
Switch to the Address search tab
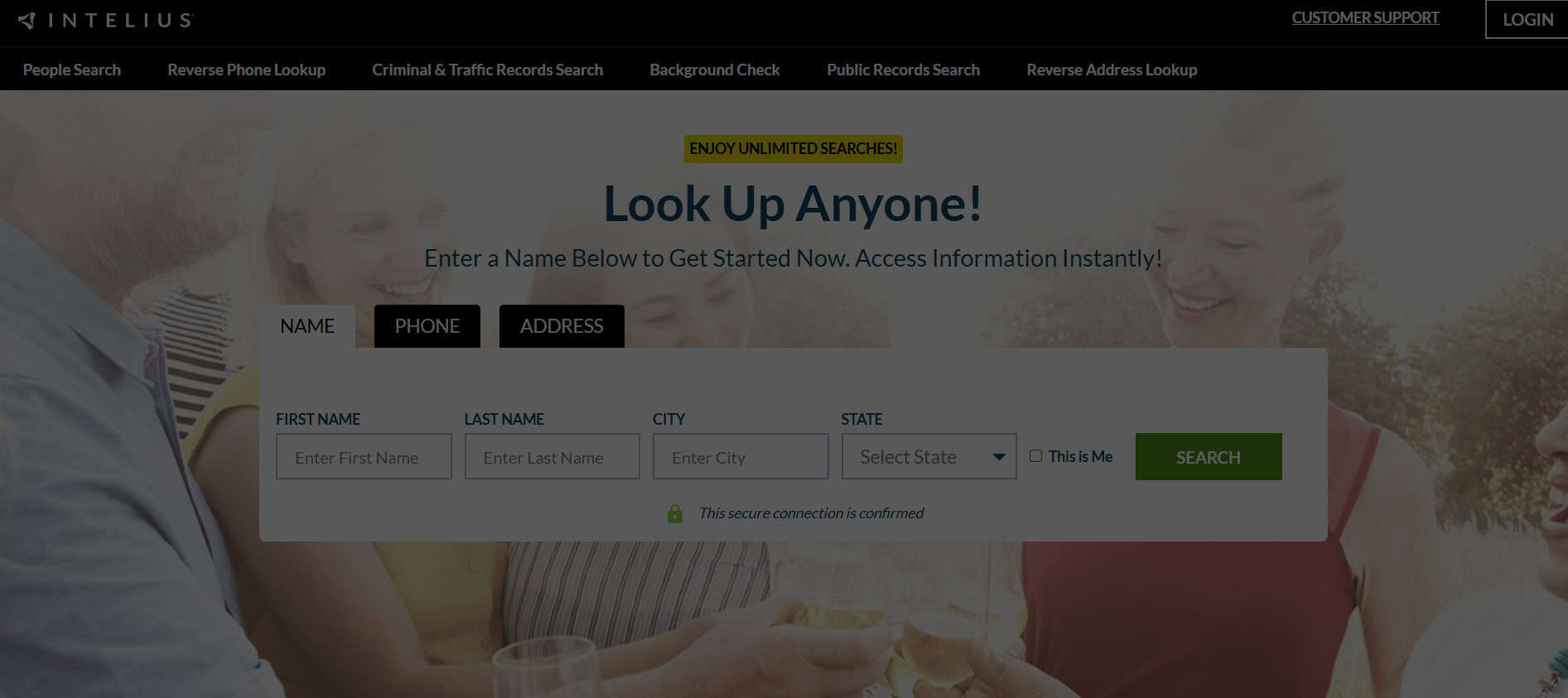[x=562, y=326]
